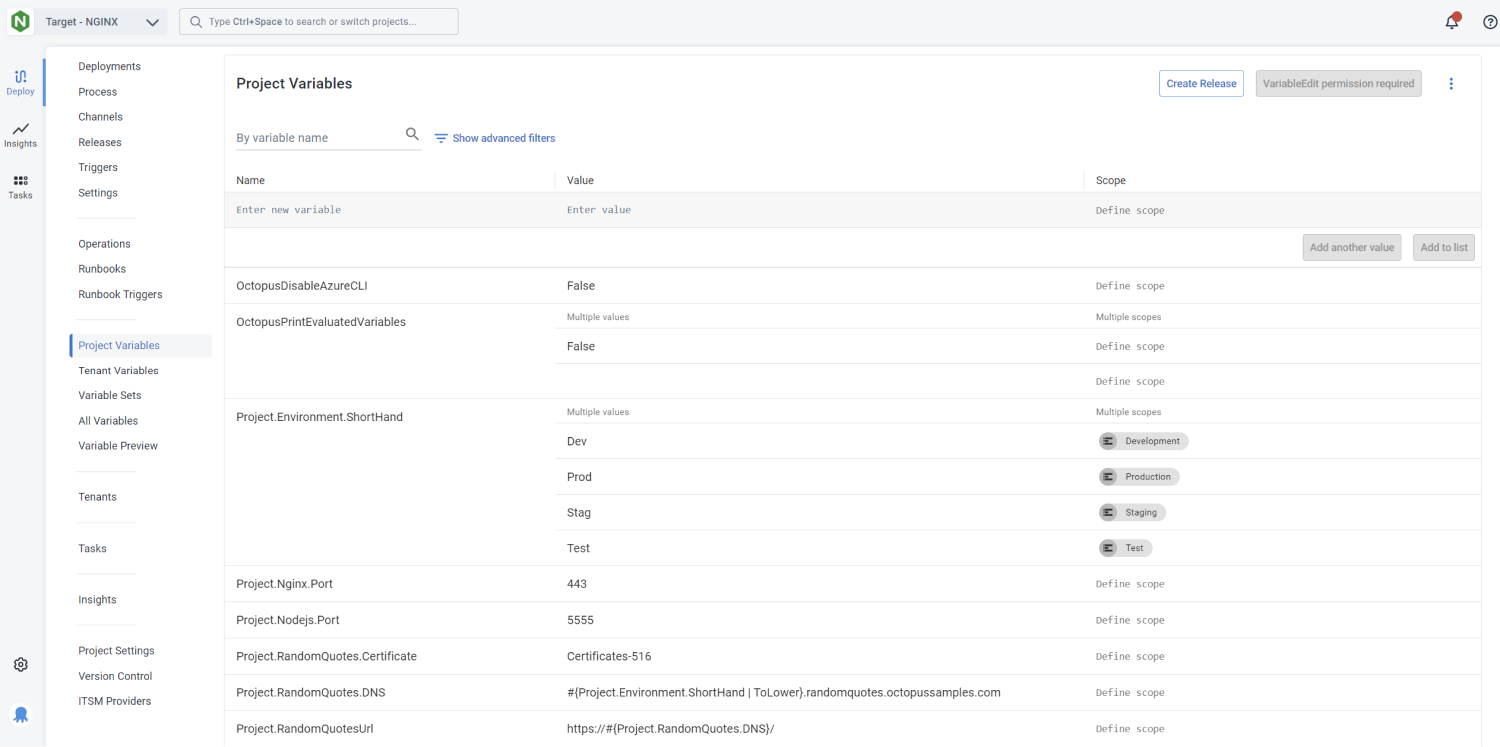Click the variable name search magnifier icon
1500x747 pixels.
click(x=412, y=135)
